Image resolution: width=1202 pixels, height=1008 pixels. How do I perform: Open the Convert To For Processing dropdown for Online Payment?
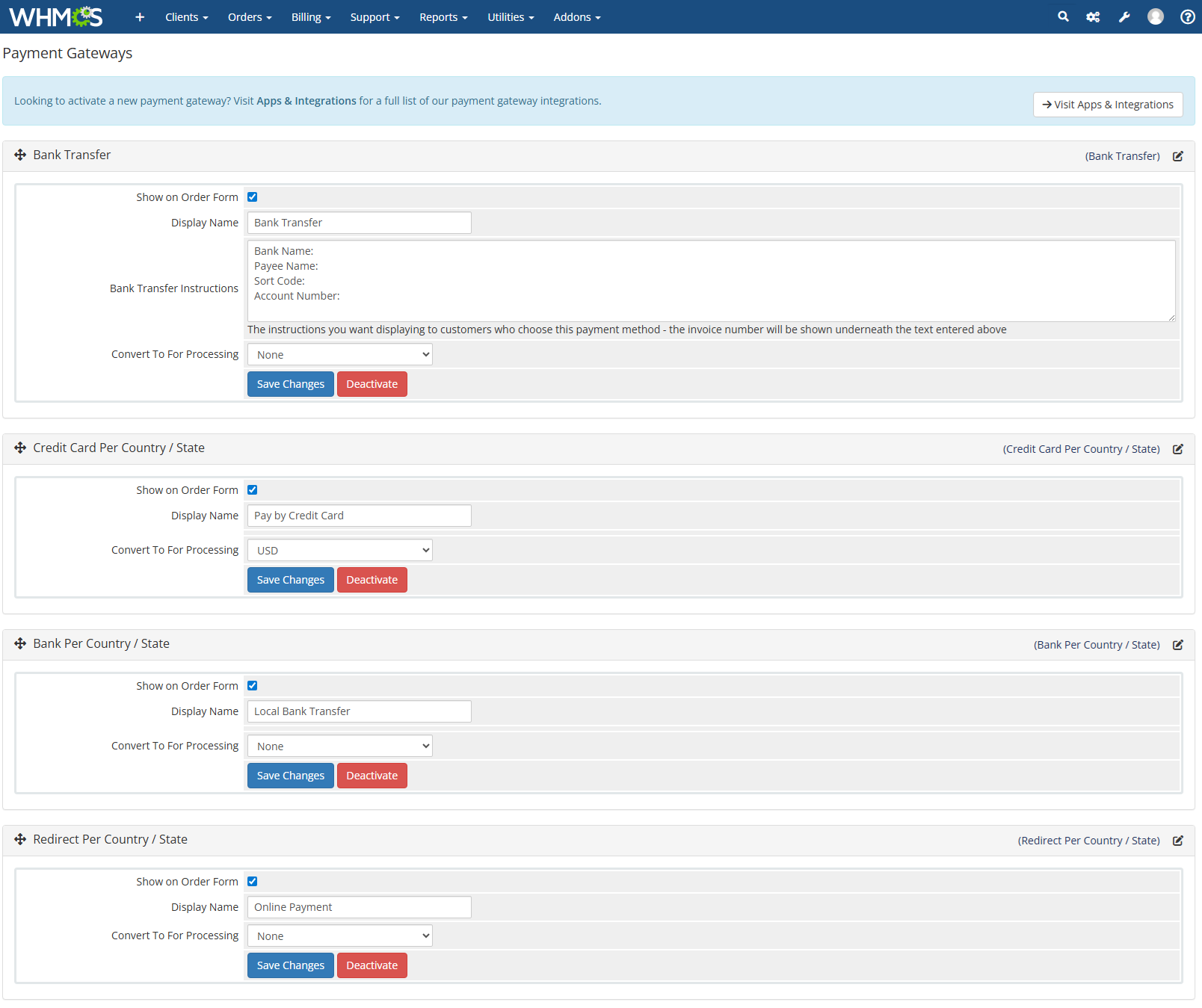339,936
